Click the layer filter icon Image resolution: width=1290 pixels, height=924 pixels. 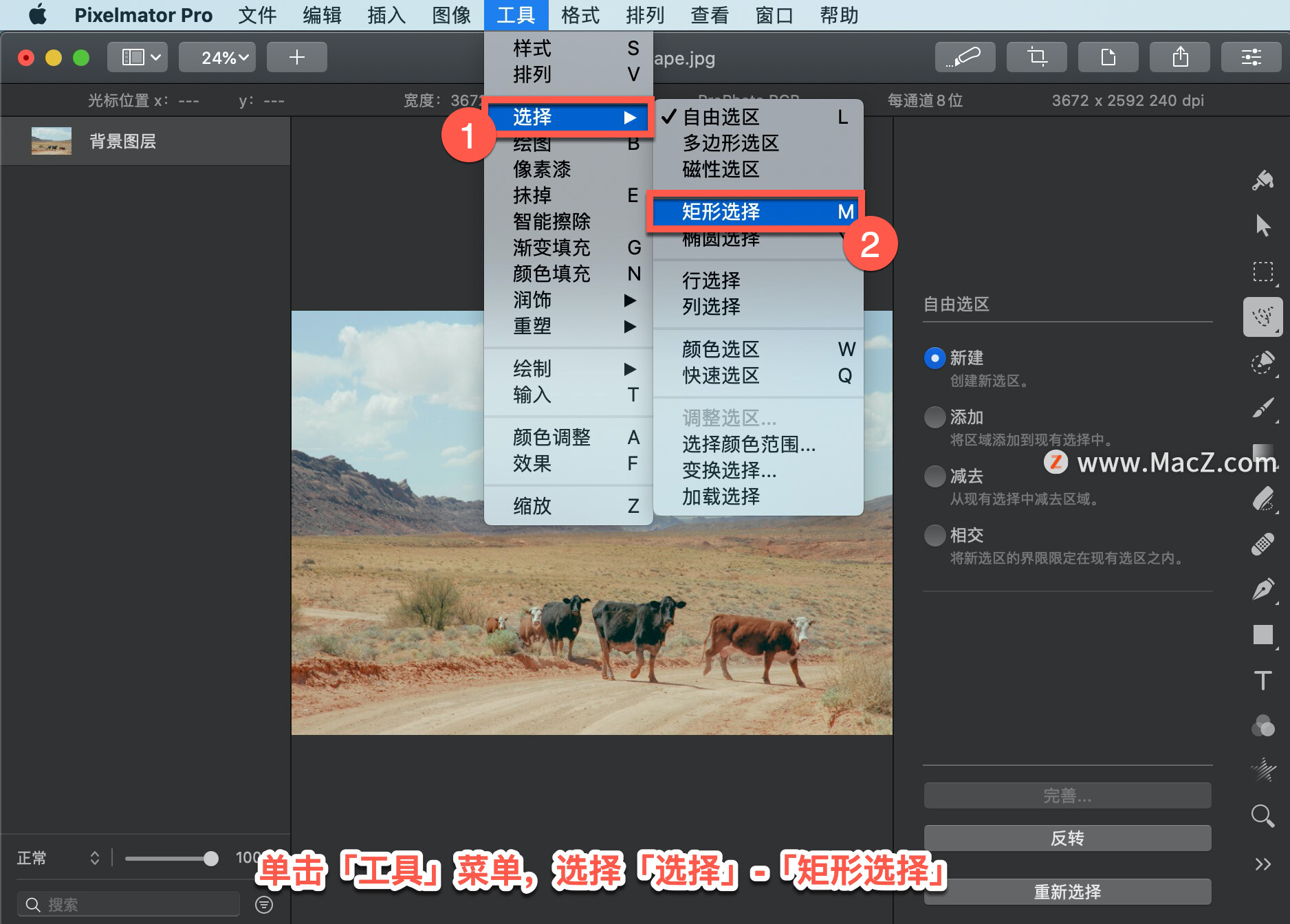tap(264, 904)
